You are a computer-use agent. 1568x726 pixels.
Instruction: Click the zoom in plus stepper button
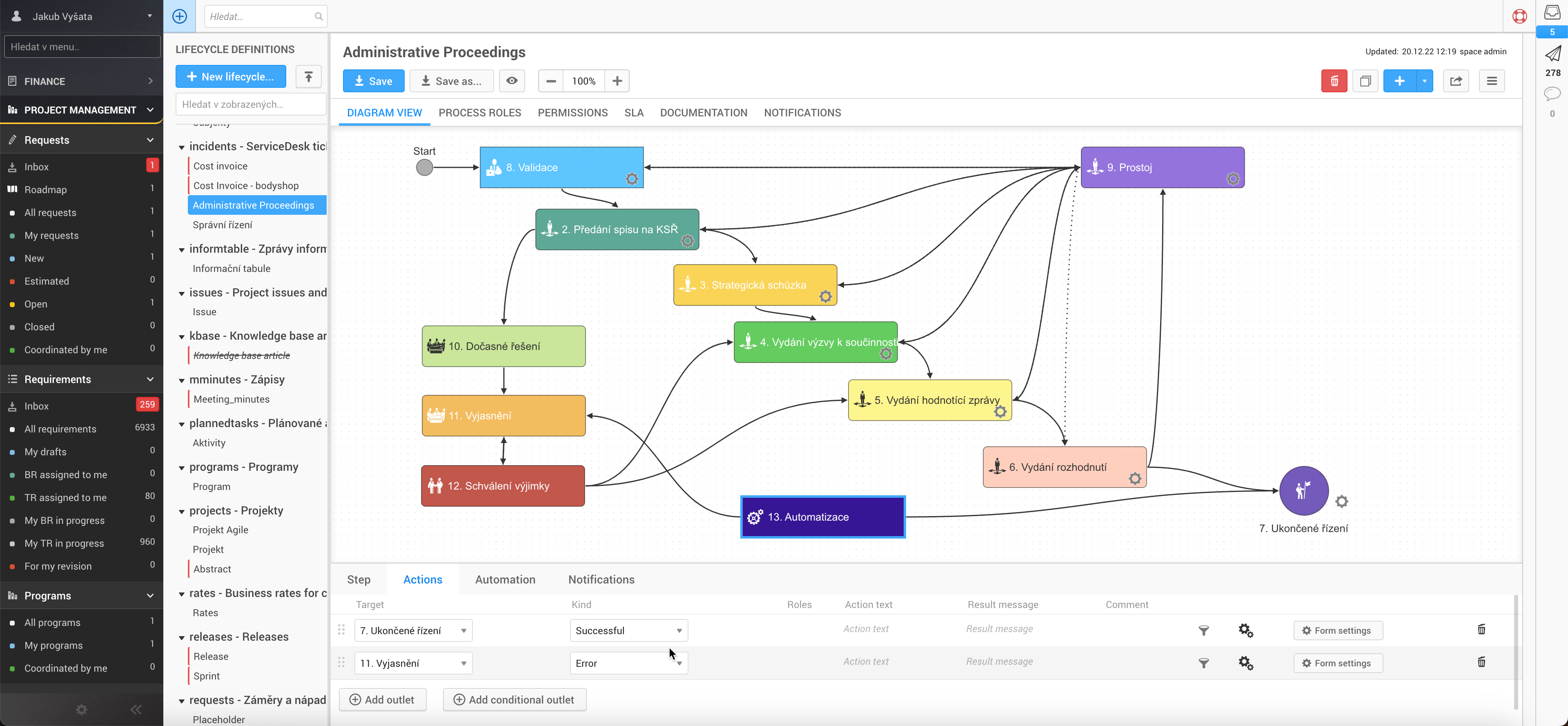617,81
